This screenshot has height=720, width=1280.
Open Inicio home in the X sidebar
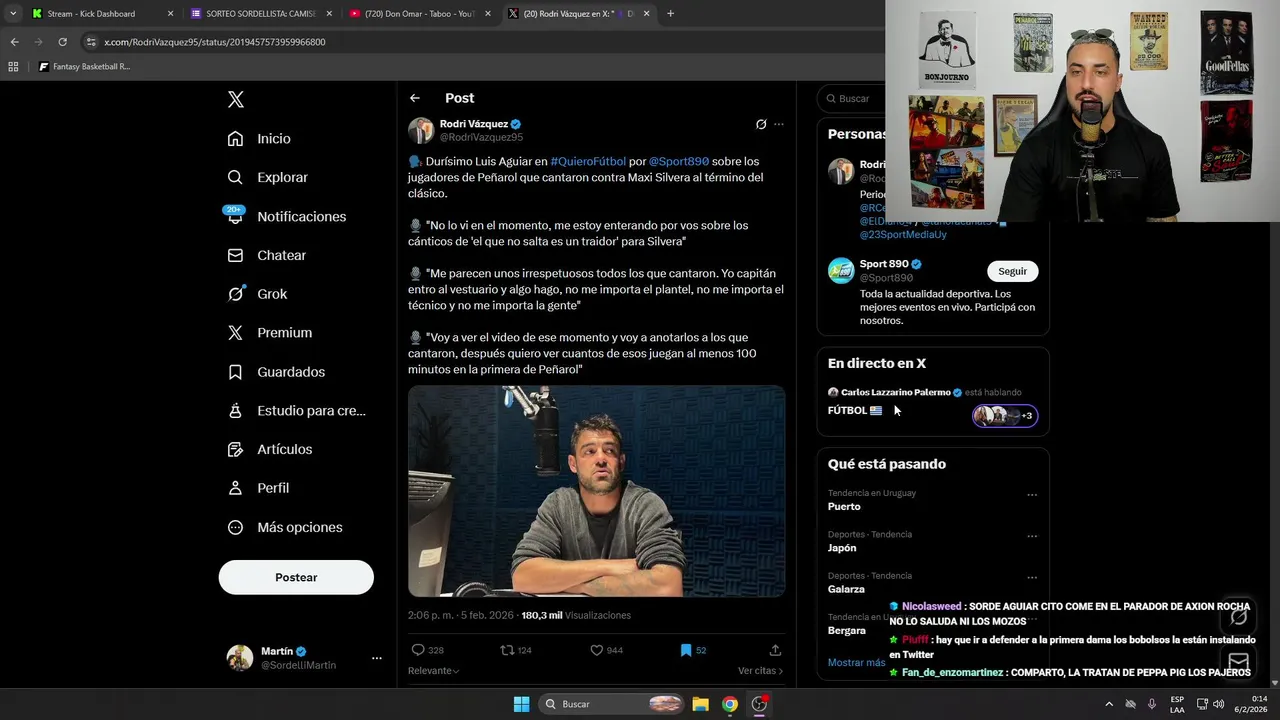click(x=259, y=139)
